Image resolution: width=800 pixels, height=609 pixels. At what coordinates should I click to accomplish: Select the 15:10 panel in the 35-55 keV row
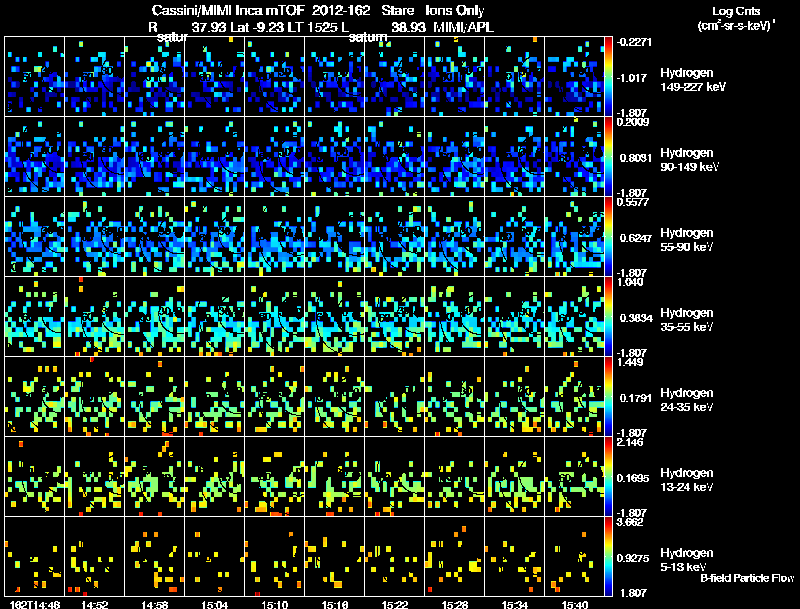[274, 316]
